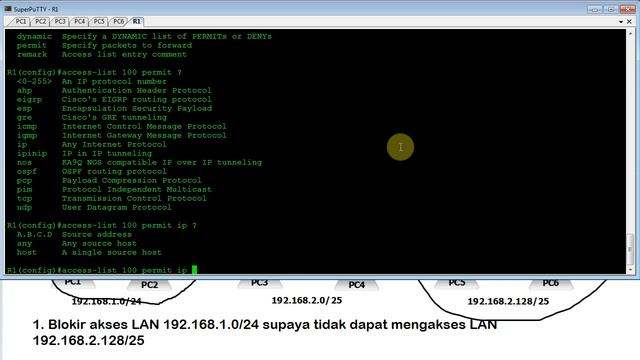Click the 192.168.2.0/25 network label

click(307, 300)
